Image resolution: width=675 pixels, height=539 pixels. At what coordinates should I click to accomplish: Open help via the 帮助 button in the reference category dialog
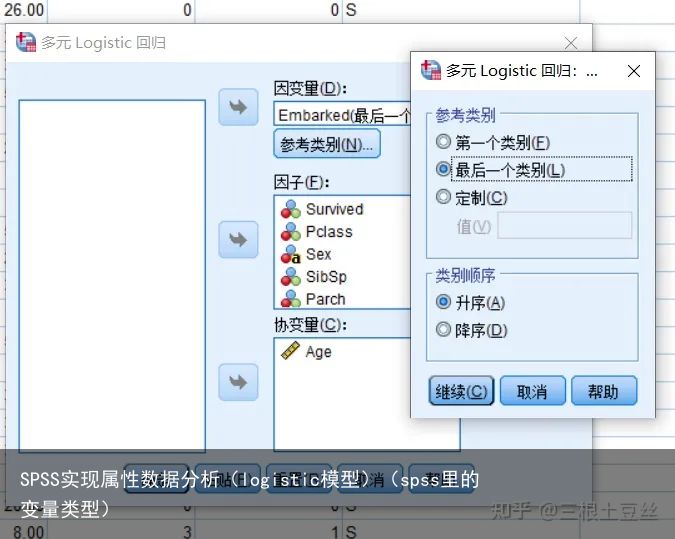coord(604,391)
